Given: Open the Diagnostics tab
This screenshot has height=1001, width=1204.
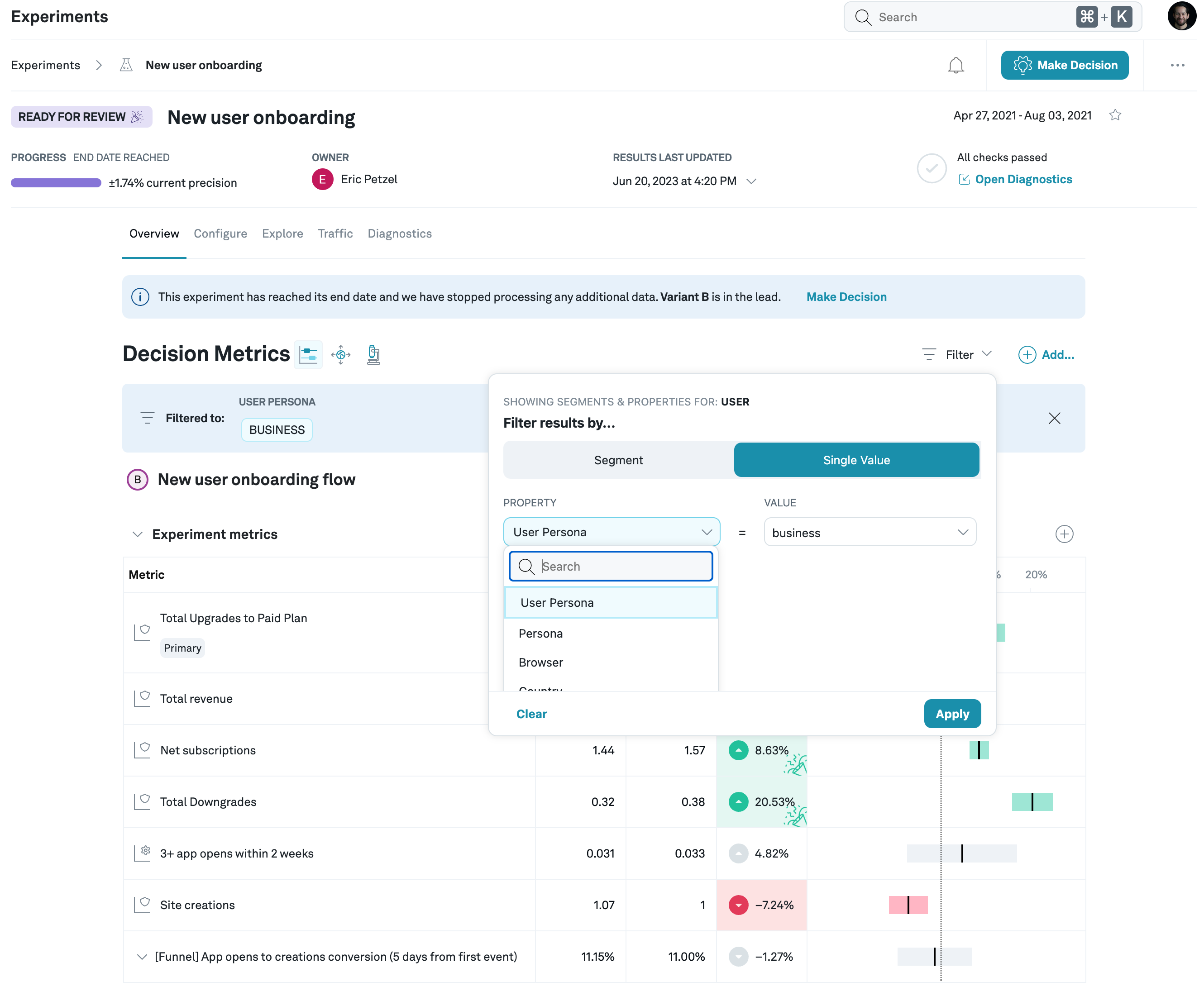Looking at the screenshot, I should (399, 234).
